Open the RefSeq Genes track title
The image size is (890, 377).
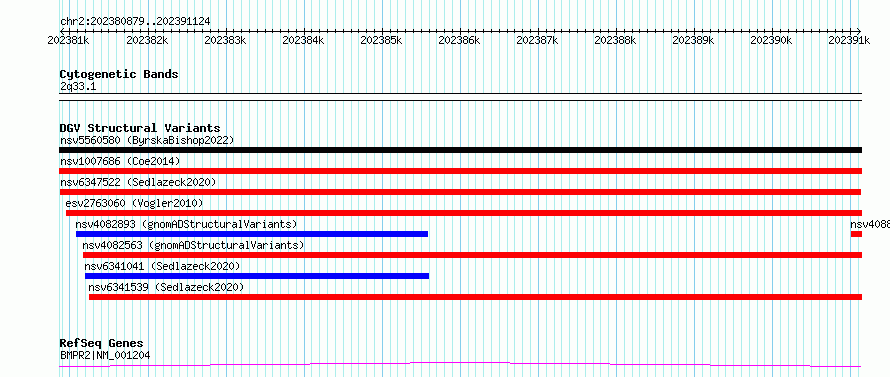click(102, 344)
